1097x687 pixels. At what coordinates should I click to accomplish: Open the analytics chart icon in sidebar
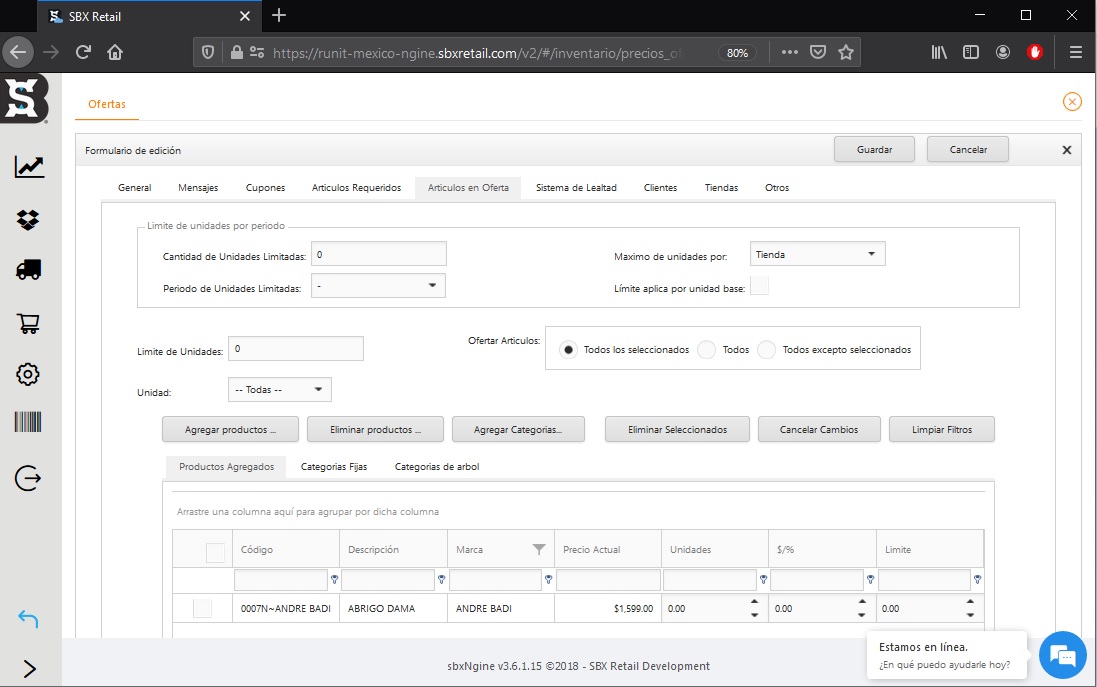point(29,167)
